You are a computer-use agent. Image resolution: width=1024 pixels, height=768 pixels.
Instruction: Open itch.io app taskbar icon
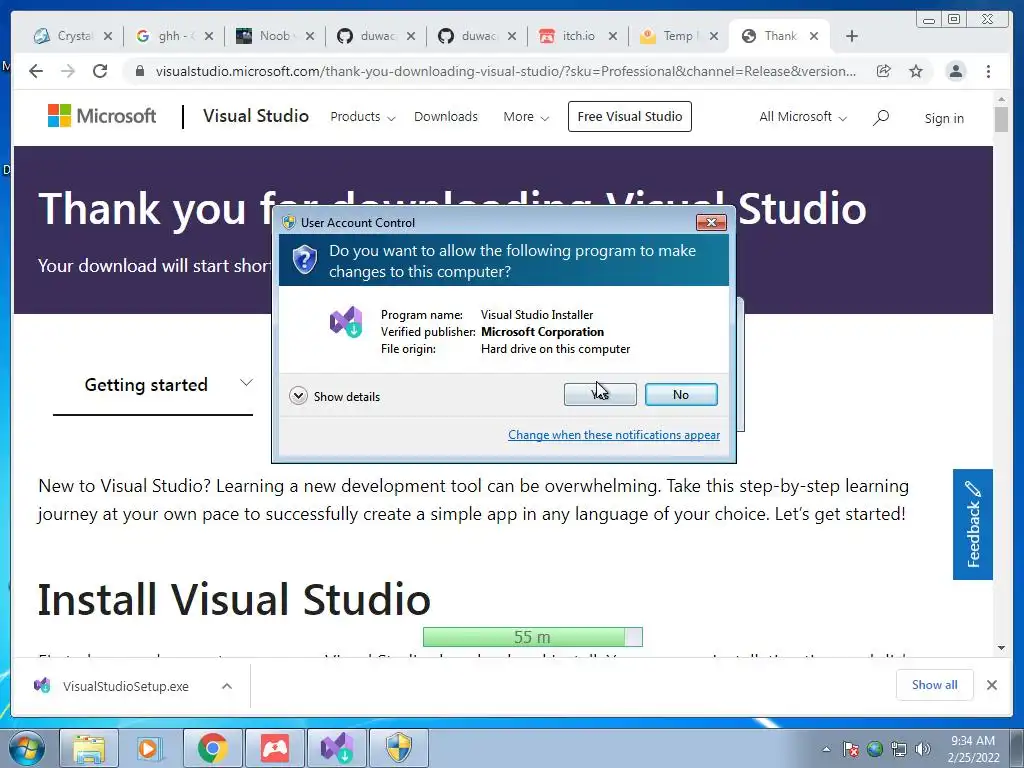click(275, 748)
